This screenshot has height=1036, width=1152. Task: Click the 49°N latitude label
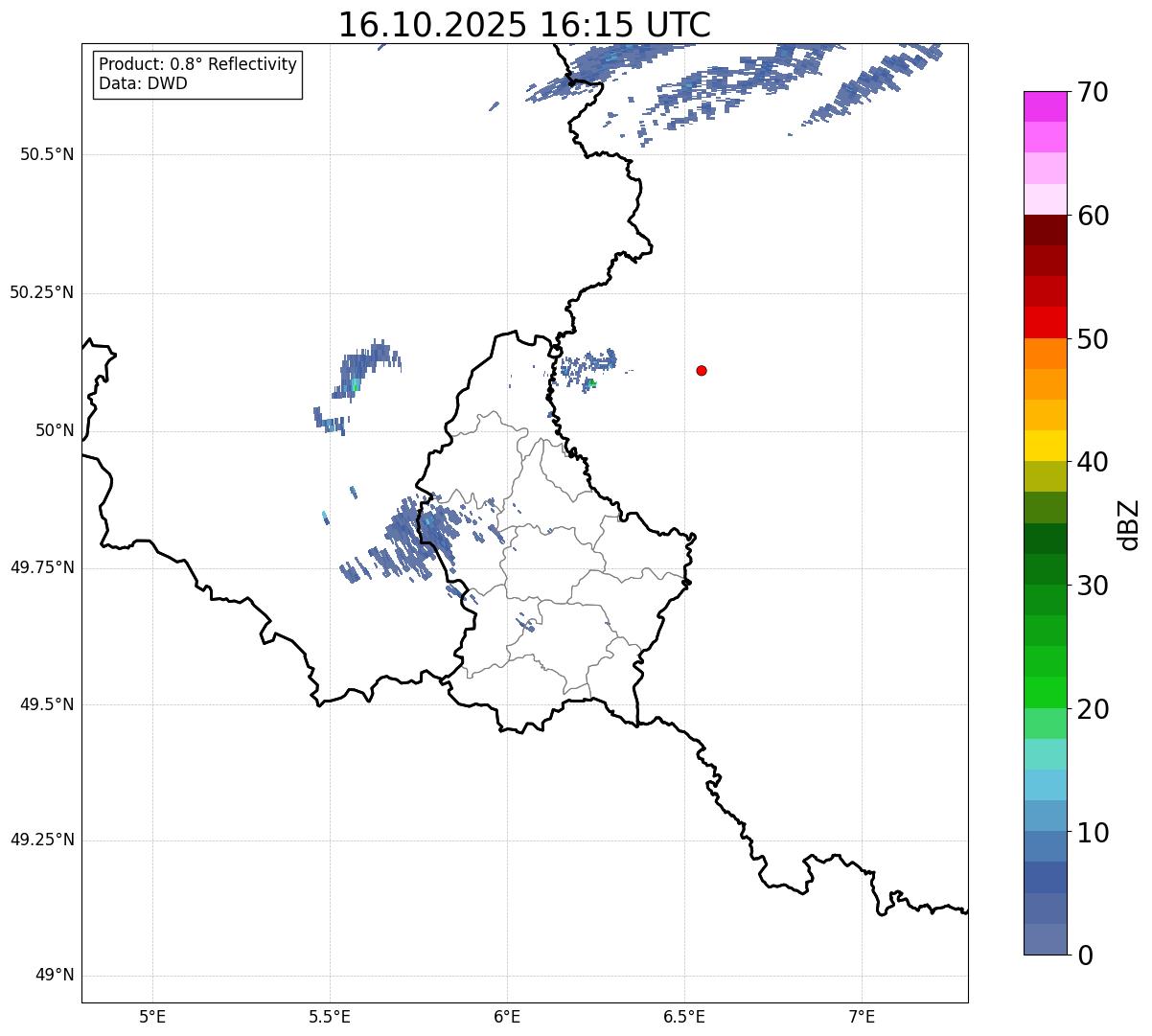pos(55,976)
